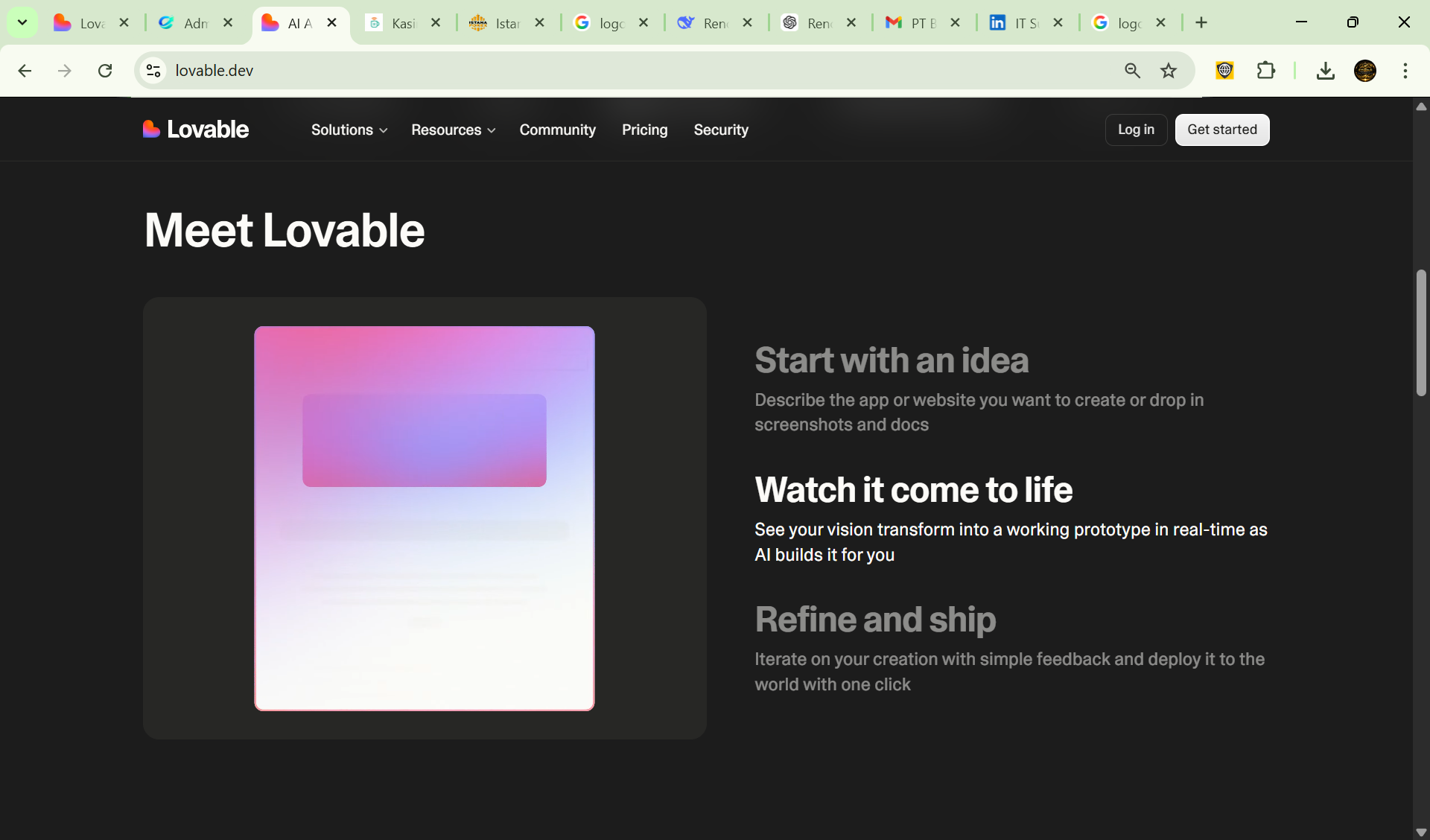
Task: Close the active 'AI A' tab
Action: pos(332,22)
